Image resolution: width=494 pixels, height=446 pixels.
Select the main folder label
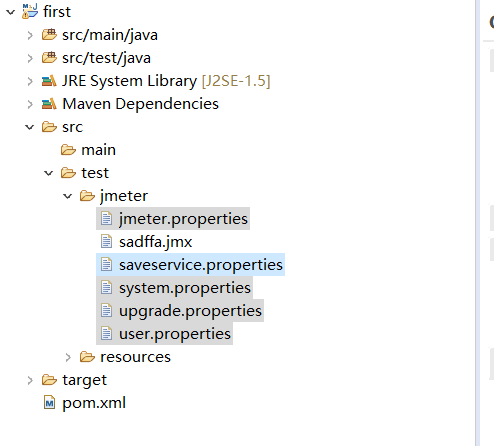98,150
